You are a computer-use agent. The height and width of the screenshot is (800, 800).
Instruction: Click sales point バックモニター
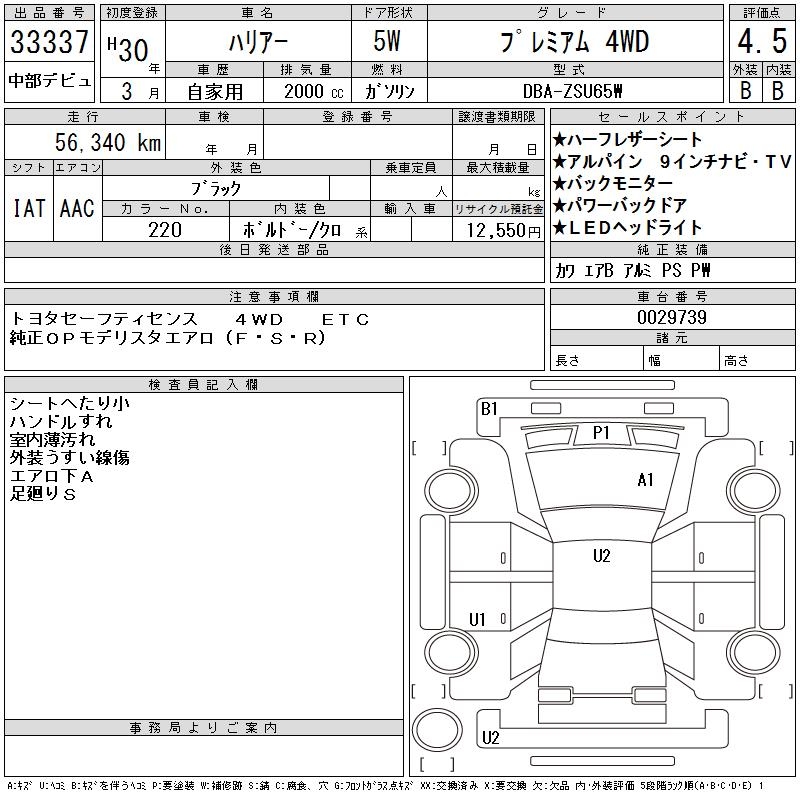pos(613,183)
